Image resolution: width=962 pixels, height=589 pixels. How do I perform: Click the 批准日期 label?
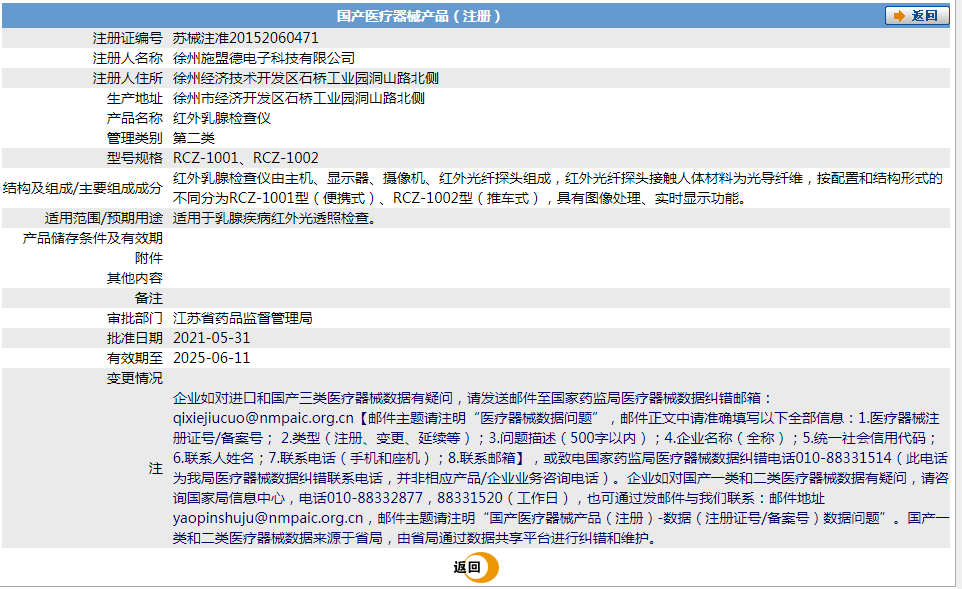pos(135,338)
